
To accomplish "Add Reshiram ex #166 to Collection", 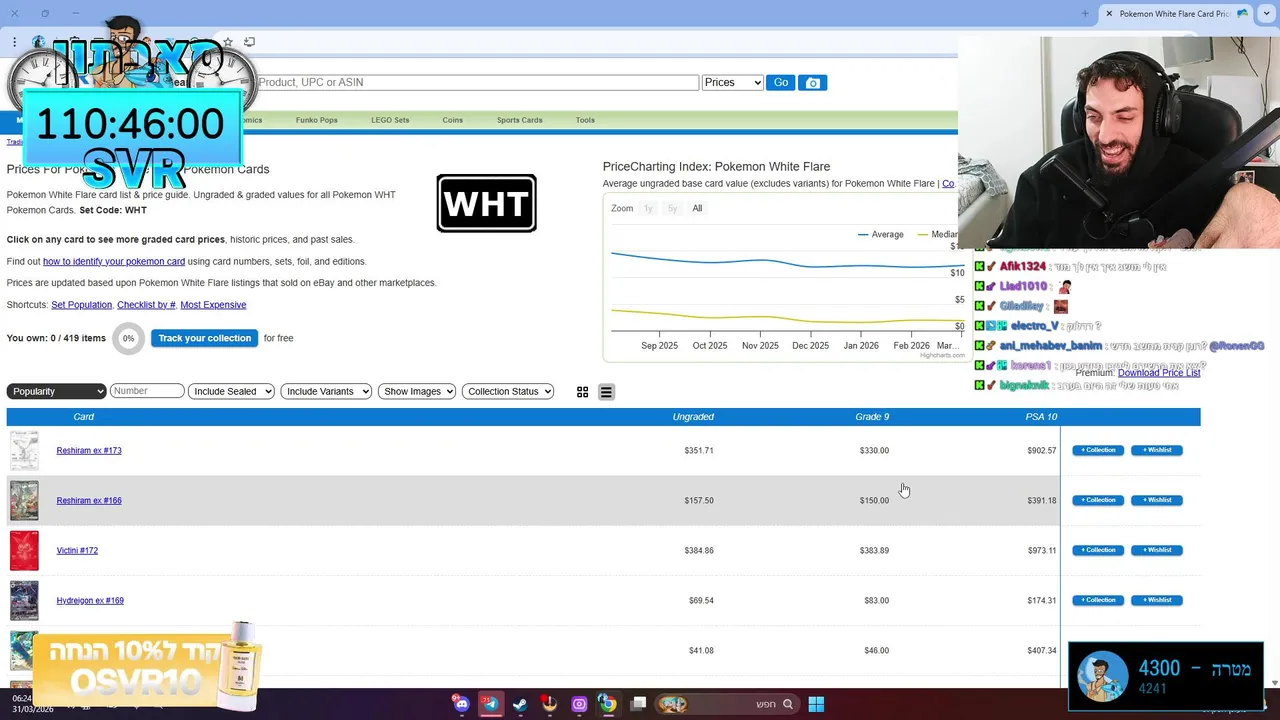I will point(1098,500).
